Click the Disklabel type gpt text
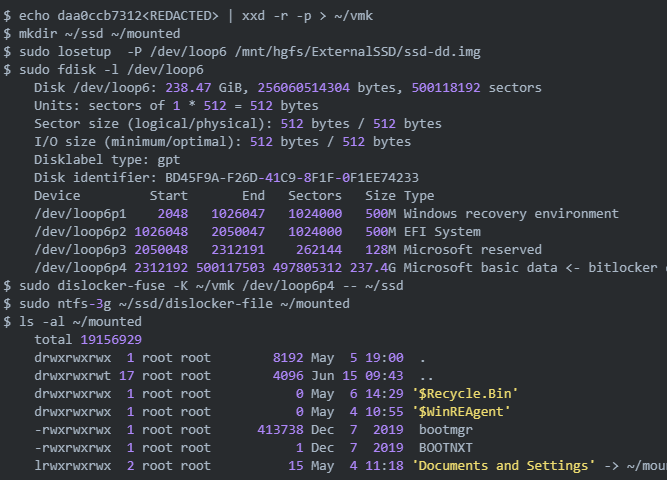Screen dimensions: 667x480 tap(107, 160)
